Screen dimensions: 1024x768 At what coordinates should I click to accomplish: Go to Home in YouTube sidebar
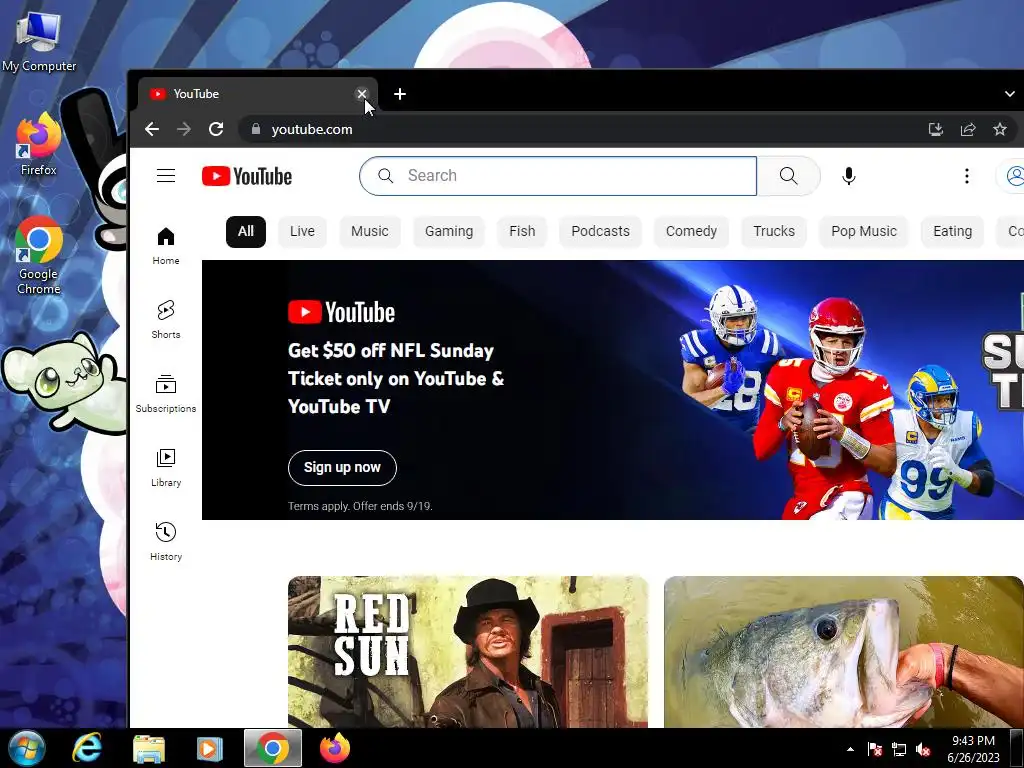click(166, 246)
